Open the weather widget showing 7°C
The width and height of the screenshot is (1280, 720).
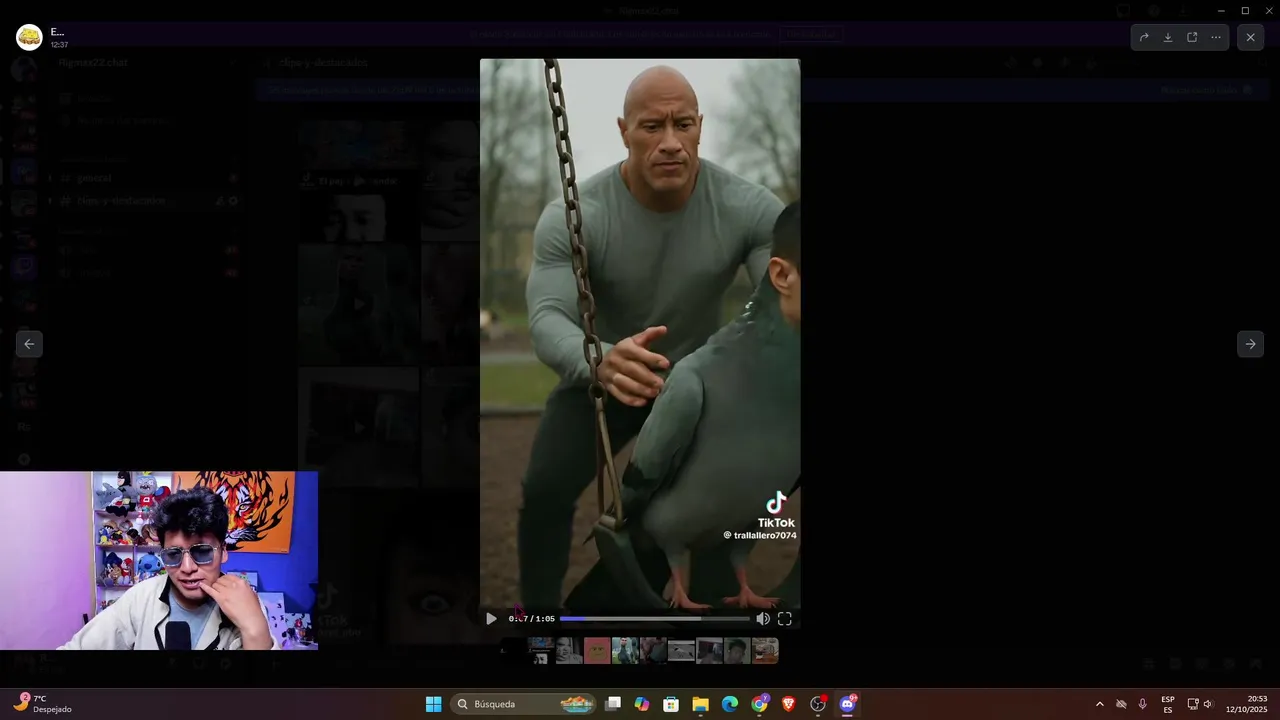42,704
